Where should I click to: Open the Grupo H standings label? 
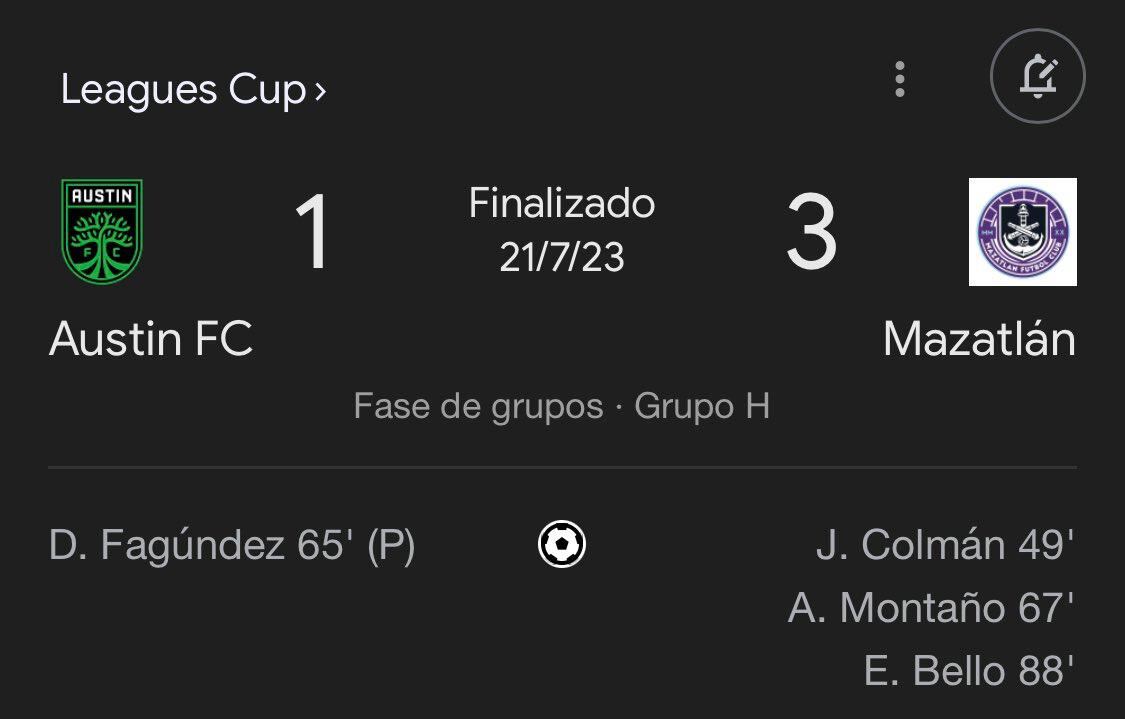[x=702, y=407]
